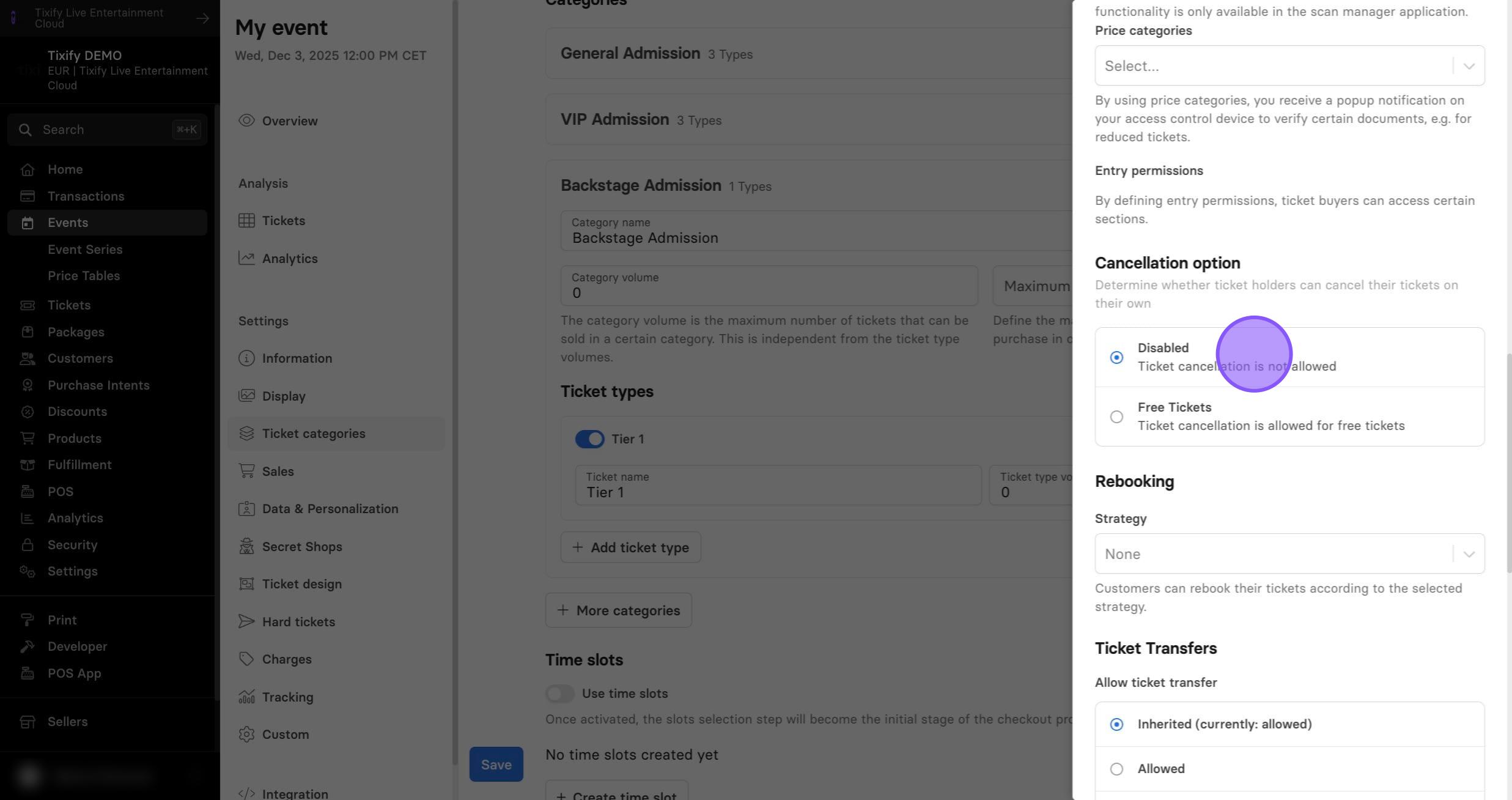Viewport: 1512px width, 800px height.
Task: Click the Hard tickets paper-plane icon
Action: (x=246, y=621)
